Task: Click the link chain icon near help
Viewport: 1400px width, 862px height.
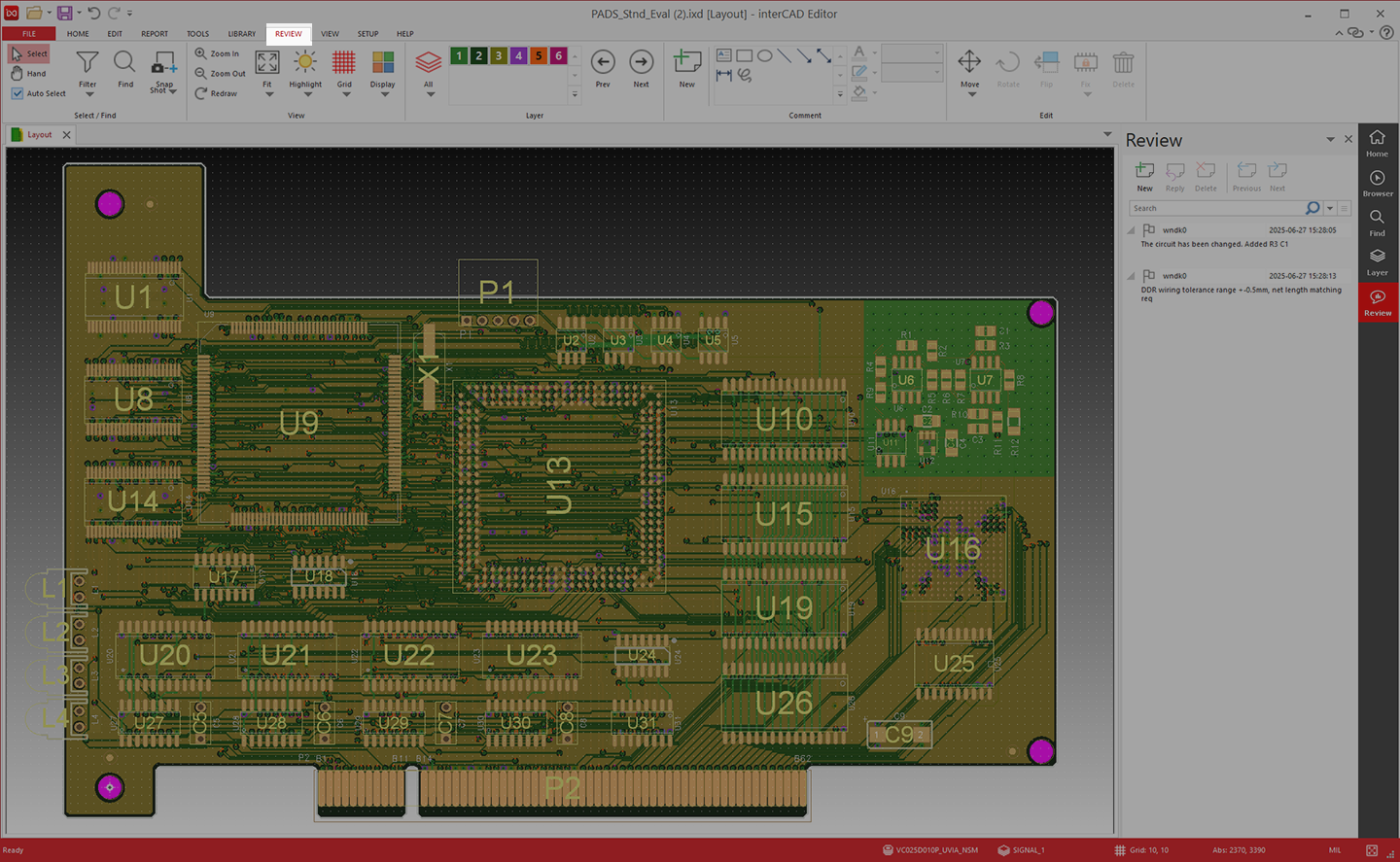Action: [1355, 33]
